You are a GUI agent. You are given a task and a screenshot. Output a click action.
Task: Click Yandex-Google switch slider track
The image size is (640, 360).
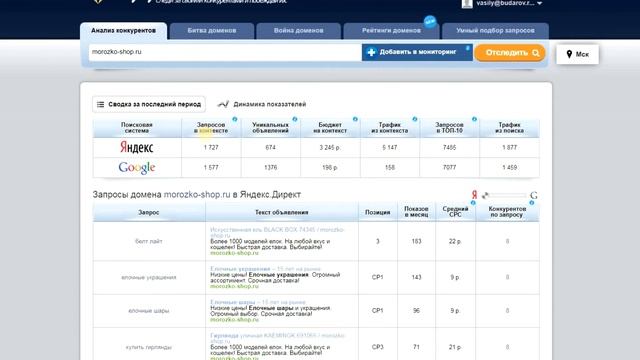click(x=504, y=196)
